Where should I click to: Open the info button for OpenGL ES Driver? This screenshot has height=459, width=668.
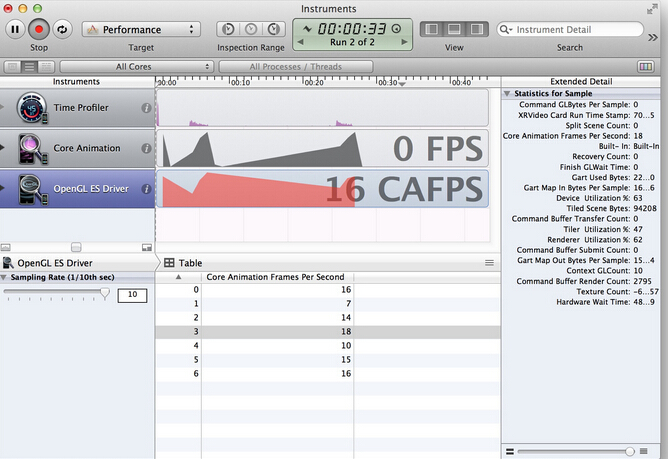pos(146,188)
